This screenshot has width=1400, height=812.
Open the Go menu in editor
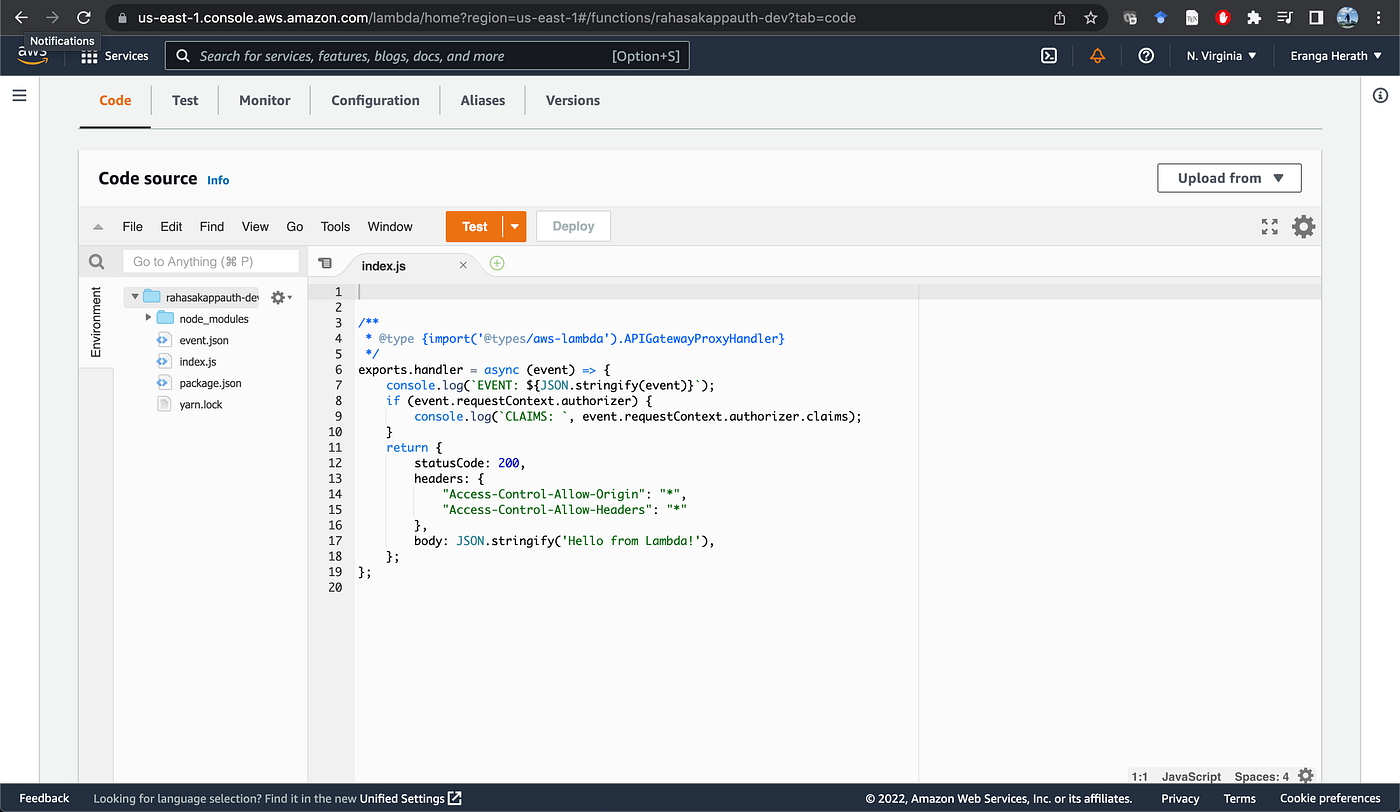[295, 227]
